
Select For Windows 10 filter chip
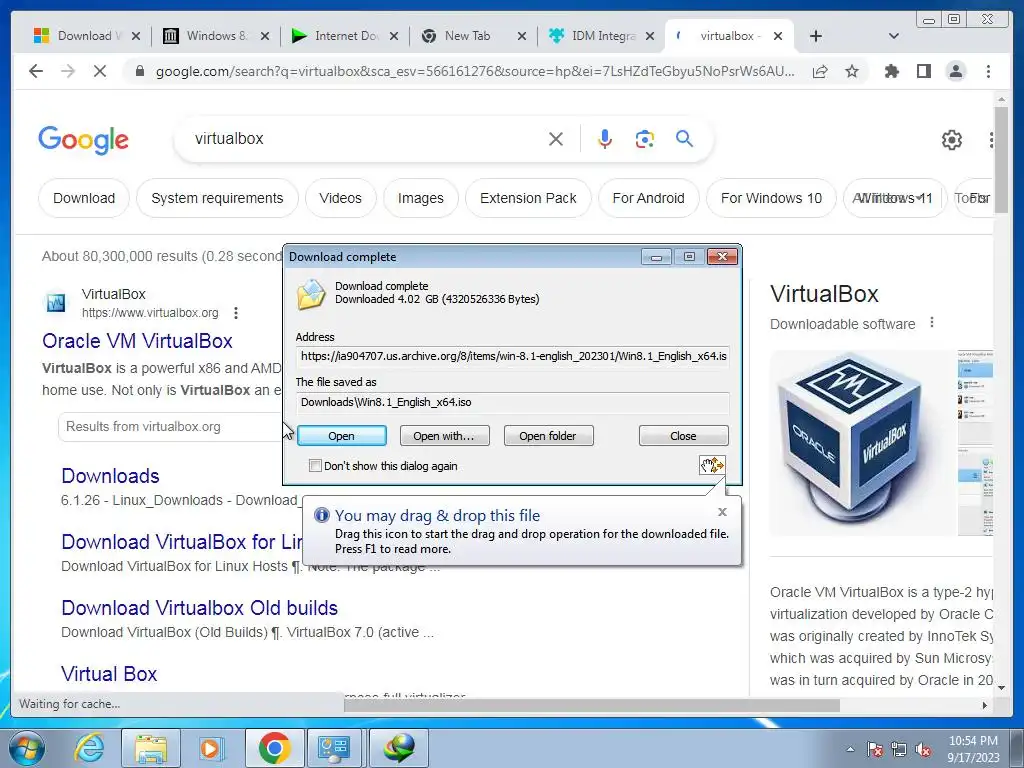pyautogui.click(x=771, y=198)
